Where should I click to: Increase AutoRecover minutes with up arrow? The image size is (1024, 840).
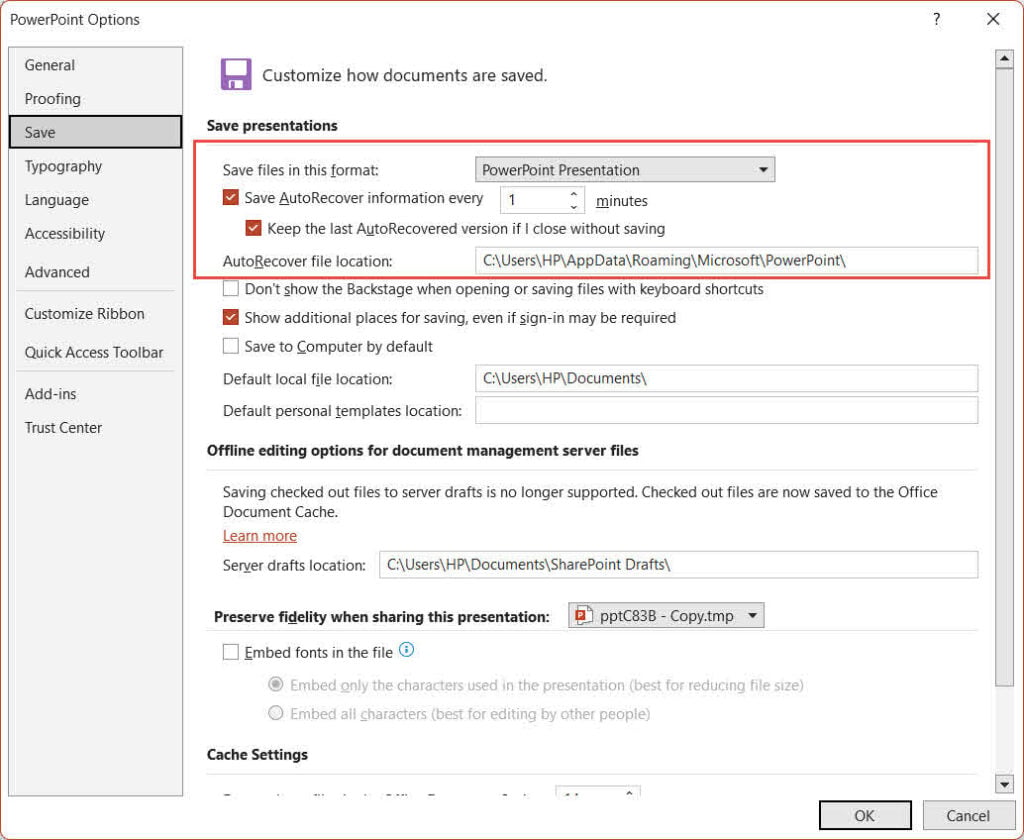573,194
